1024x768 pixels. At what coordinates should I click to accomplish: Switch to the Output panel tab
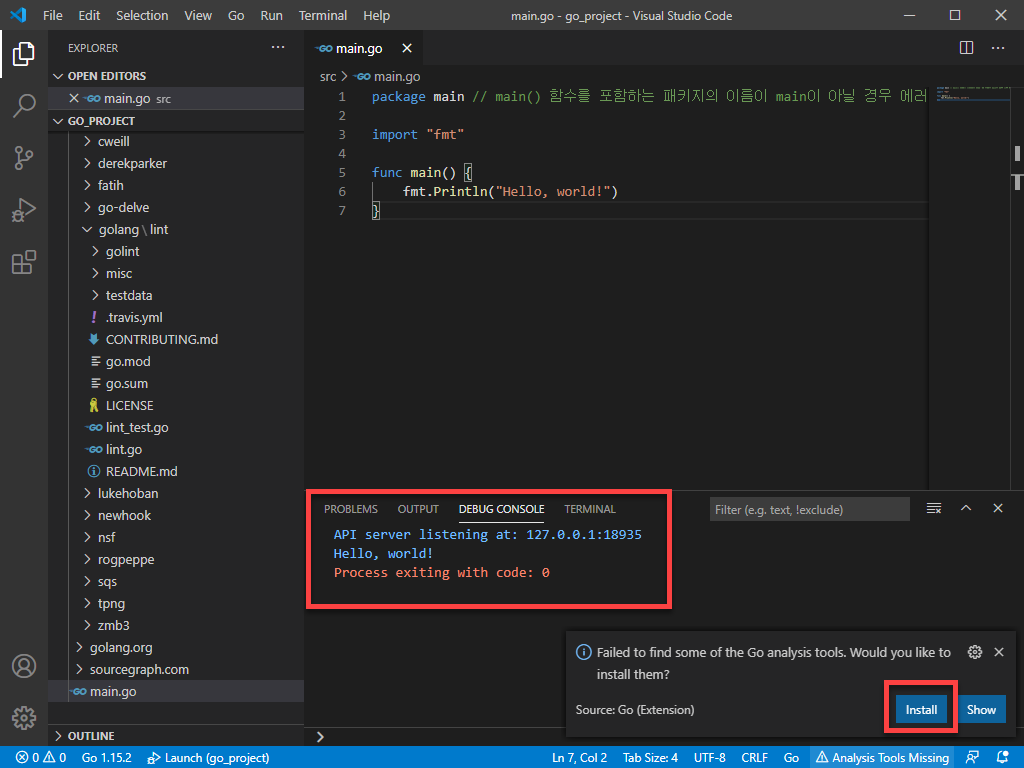pyautogui.click(x=418, y=509)
